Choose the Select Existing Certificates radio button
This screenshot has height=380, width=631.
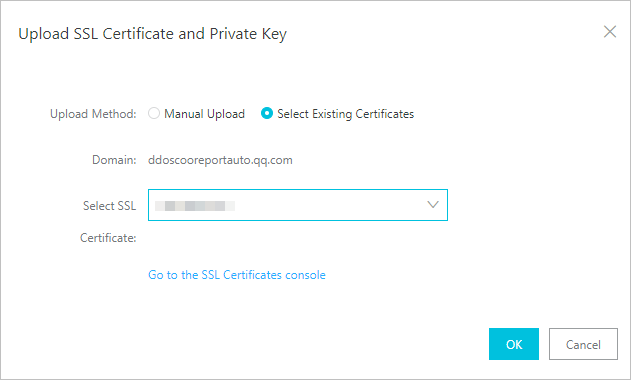[266, 114]
